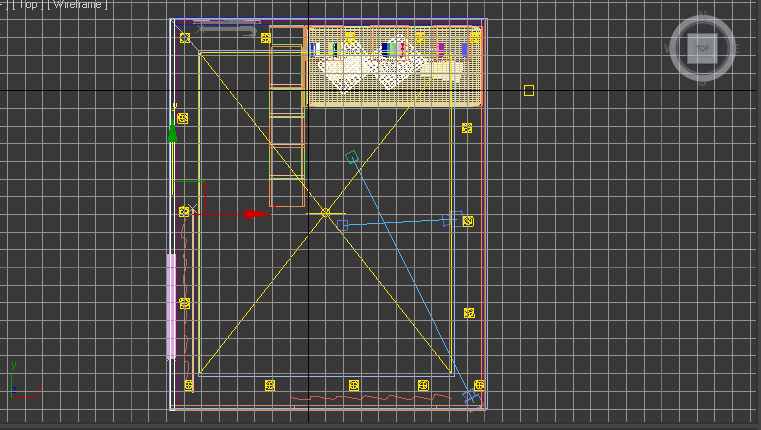Select the lowest light icon on the right wall
The image size is (761, 430).
click(469, 313)
